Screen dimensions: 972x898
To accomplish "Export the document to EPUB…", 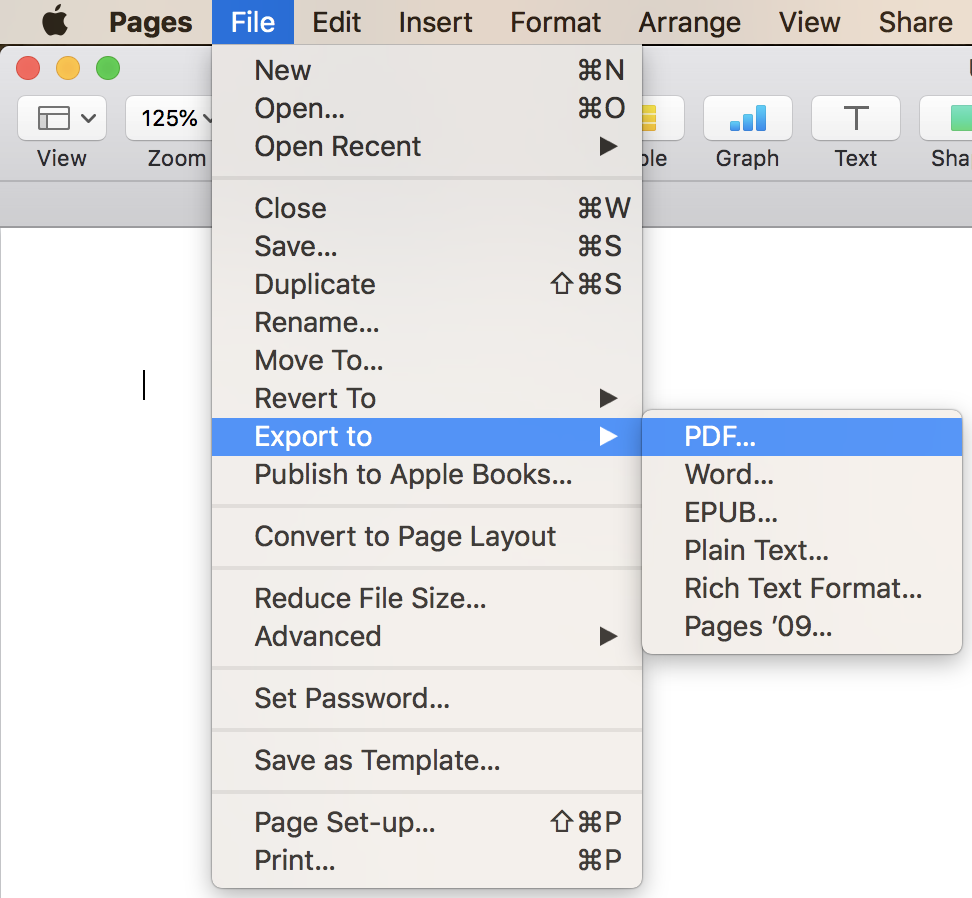I will pos(802,513).
